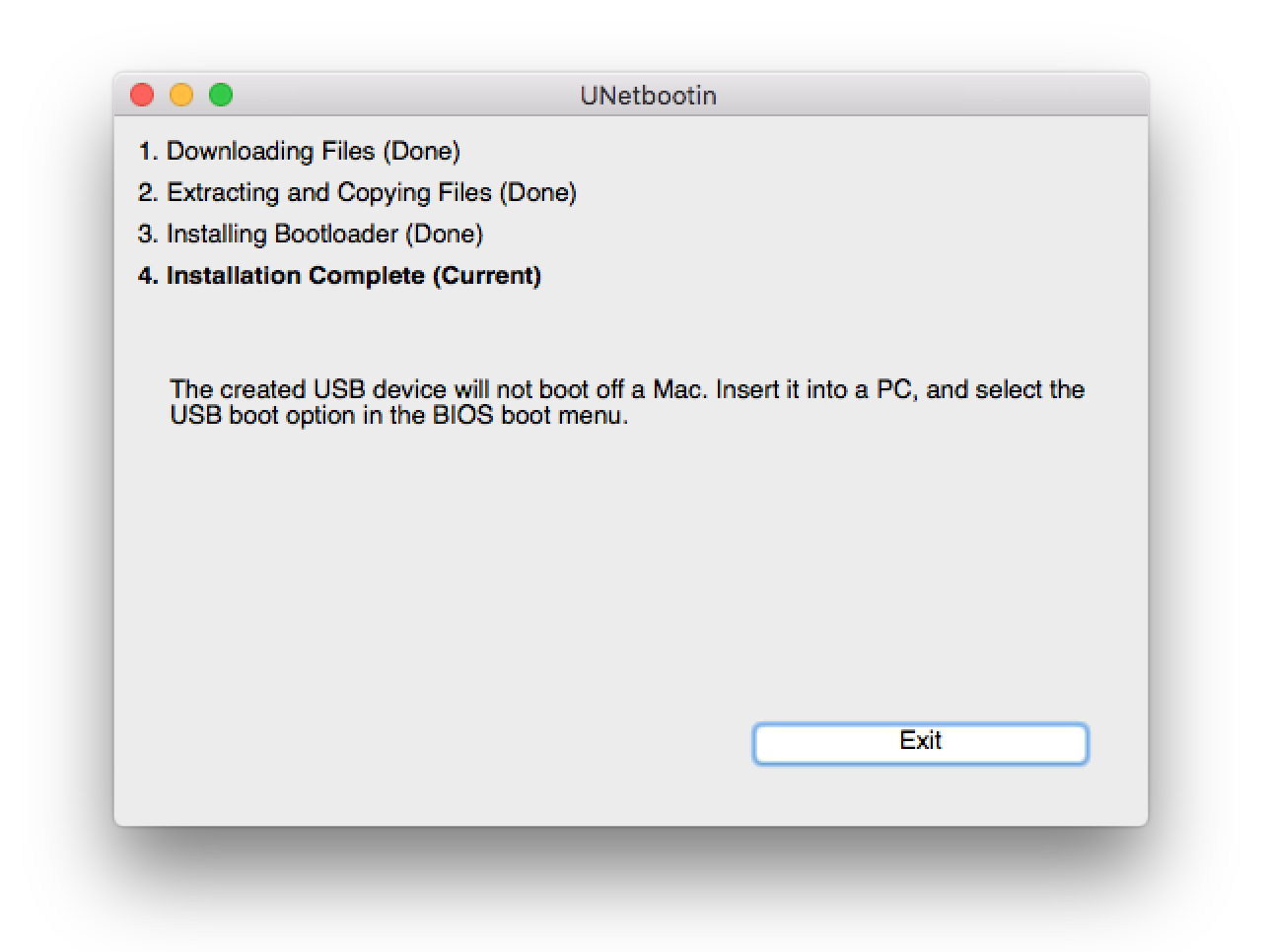Screen dimensions: 1268x952
Task: Click the (Done) status after Downloading Files
Action: tap(422, 151)
